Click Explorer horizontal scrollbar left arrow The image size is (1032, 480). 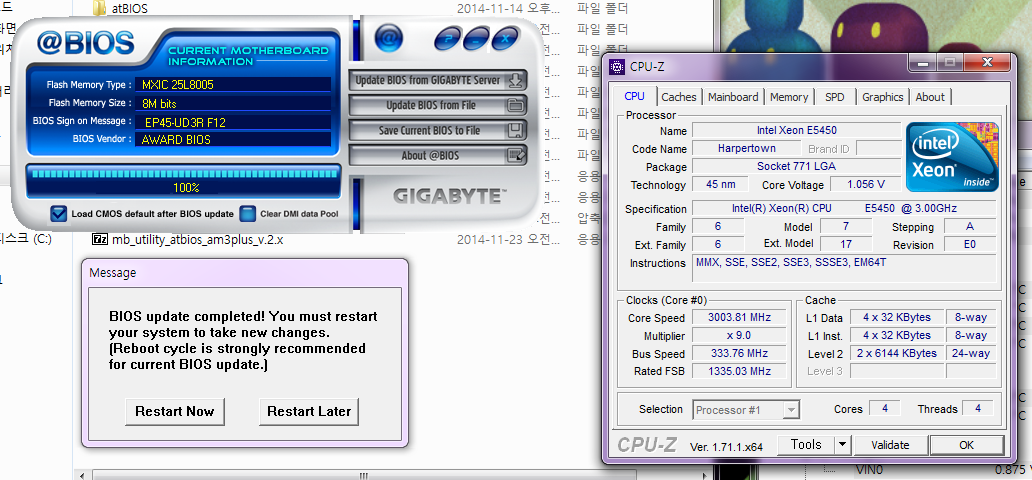pyautogui.click(x=83, y=475)
